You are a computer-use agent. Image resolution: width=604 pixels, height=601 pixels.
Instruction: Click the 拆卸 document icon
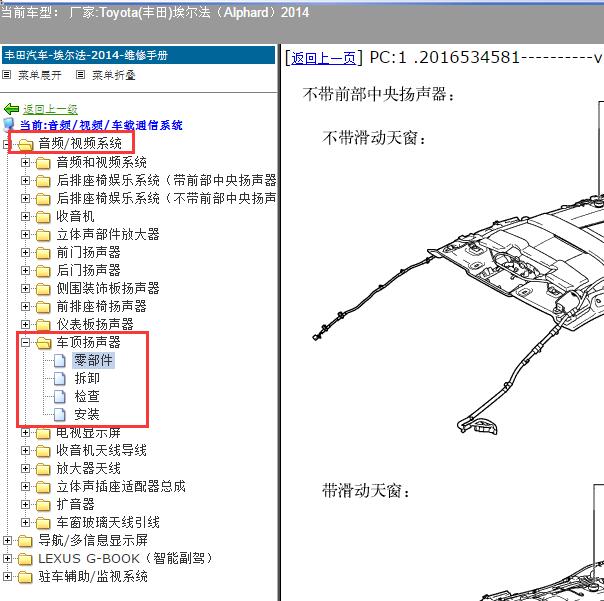60,379
